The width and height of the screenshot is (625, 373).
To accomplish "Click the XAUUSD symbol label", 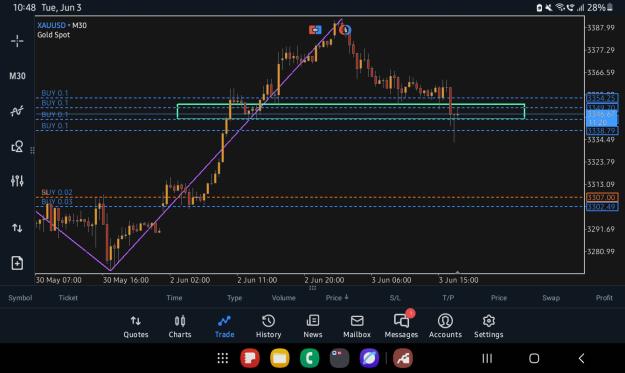I will (51, 26).
